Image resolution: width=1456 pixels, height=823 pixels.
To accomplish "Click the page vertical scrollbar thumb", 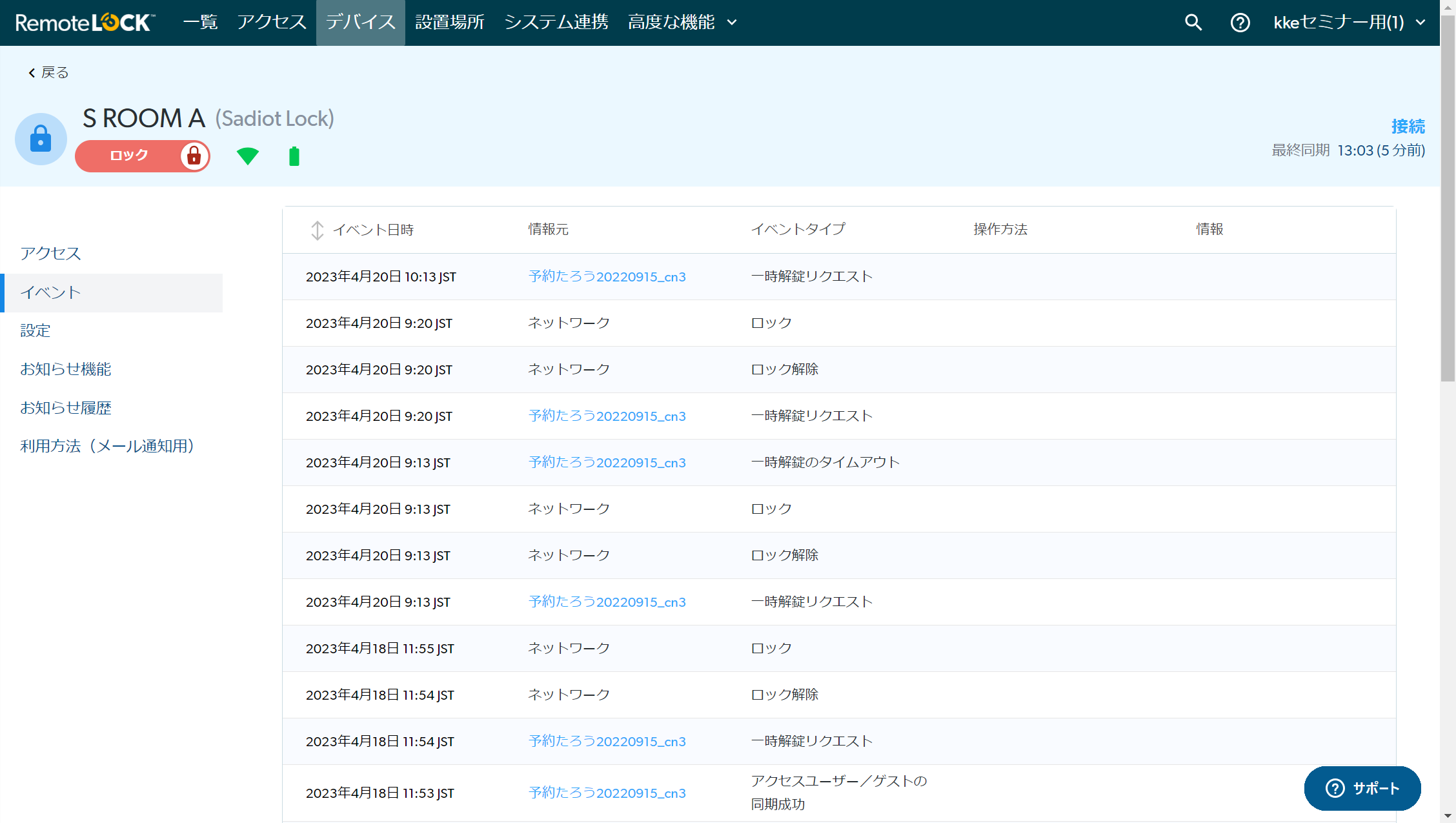I will pyautogui.click(x=1448, y=199).
